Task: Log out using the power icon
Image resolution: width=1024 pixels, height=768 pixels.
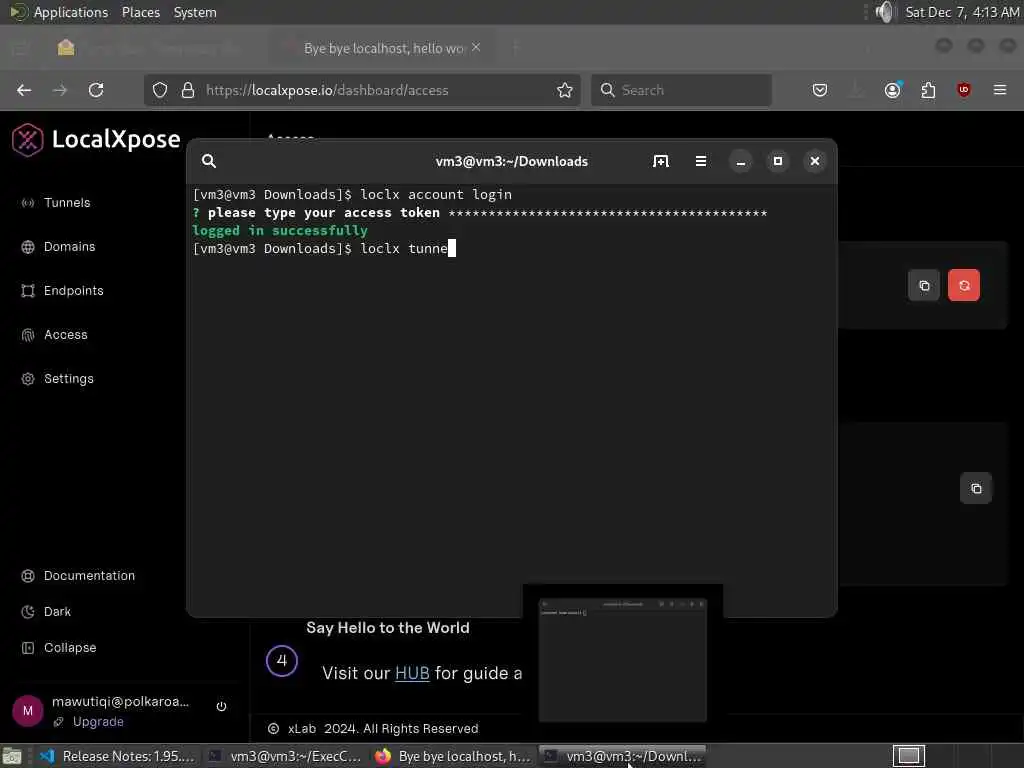Action: tap(221, 706)
